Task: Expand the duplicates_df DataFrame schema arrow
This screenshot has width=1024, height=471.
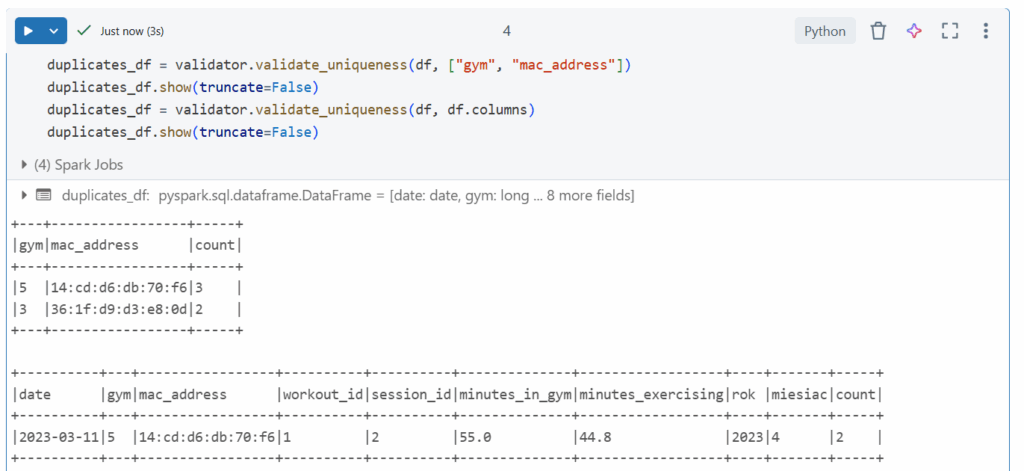Action: (x=24, y=195)
